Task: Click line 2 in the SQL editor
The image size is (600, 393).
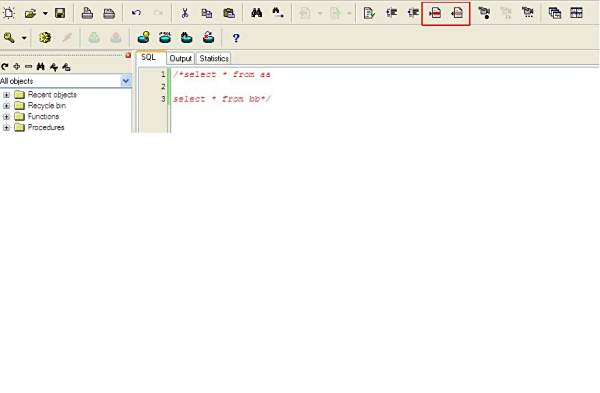Action: [x=383, y=86]
